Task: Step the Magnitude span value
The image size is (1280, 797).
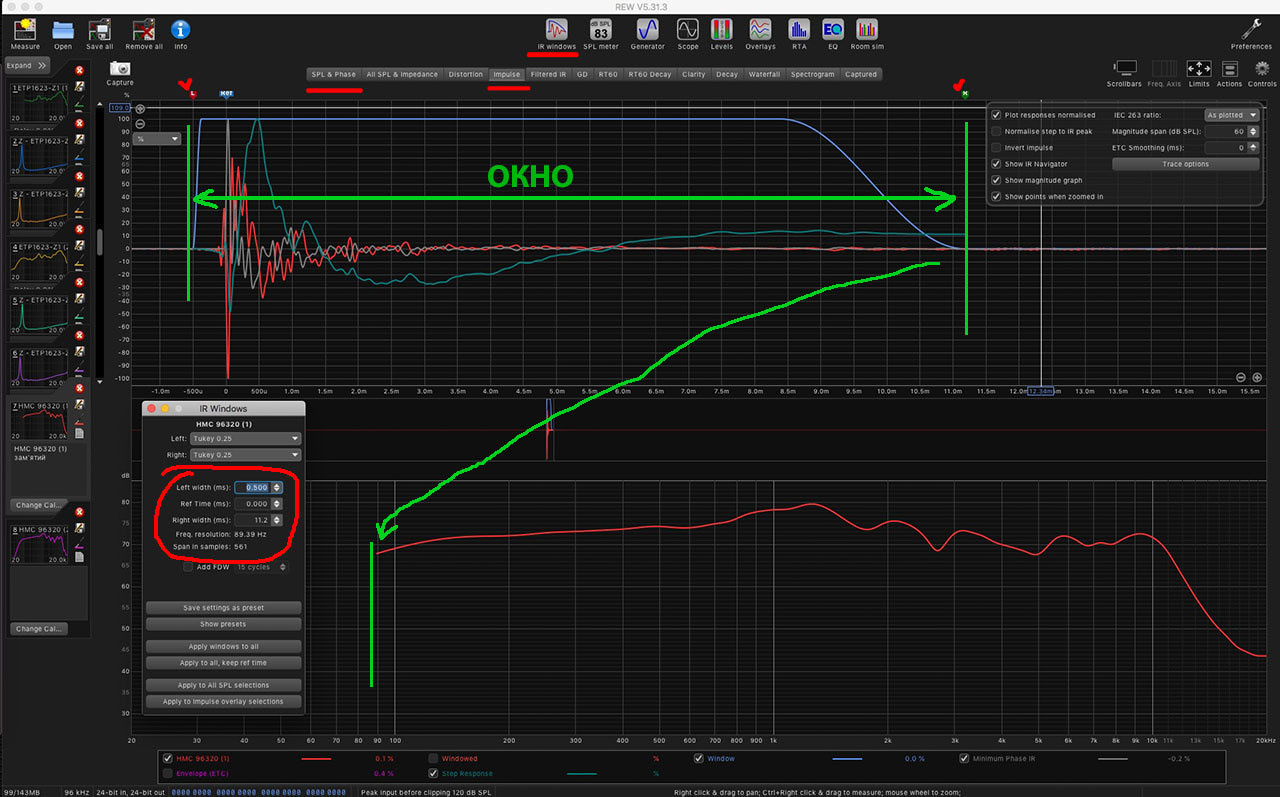Action: pos(1252,131)
